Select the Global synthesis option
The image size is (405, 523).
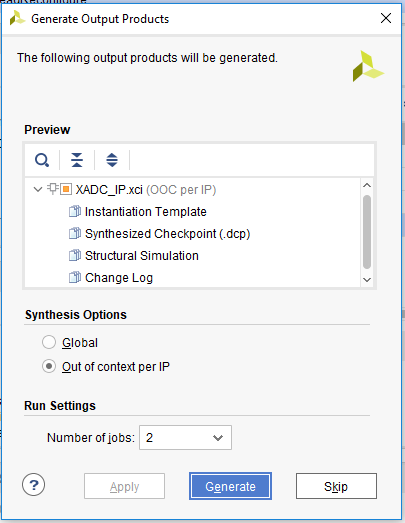coord(49,342)
